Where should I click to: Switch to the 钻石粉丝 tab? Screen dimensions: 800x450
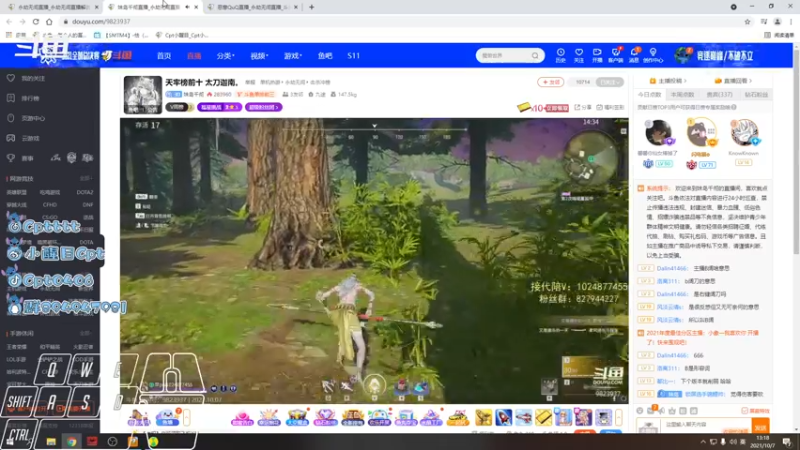coord(756,94)
